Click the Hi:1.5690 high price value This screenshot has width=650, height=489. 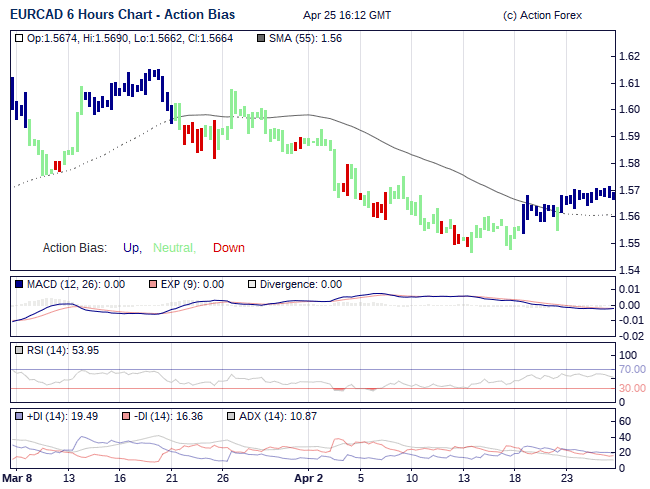click(105, 39)
